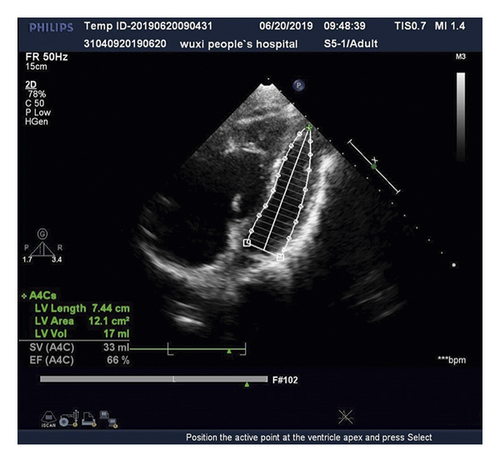Click the apex positioning hint message
The image size is (500, 462).
point(309,437)
